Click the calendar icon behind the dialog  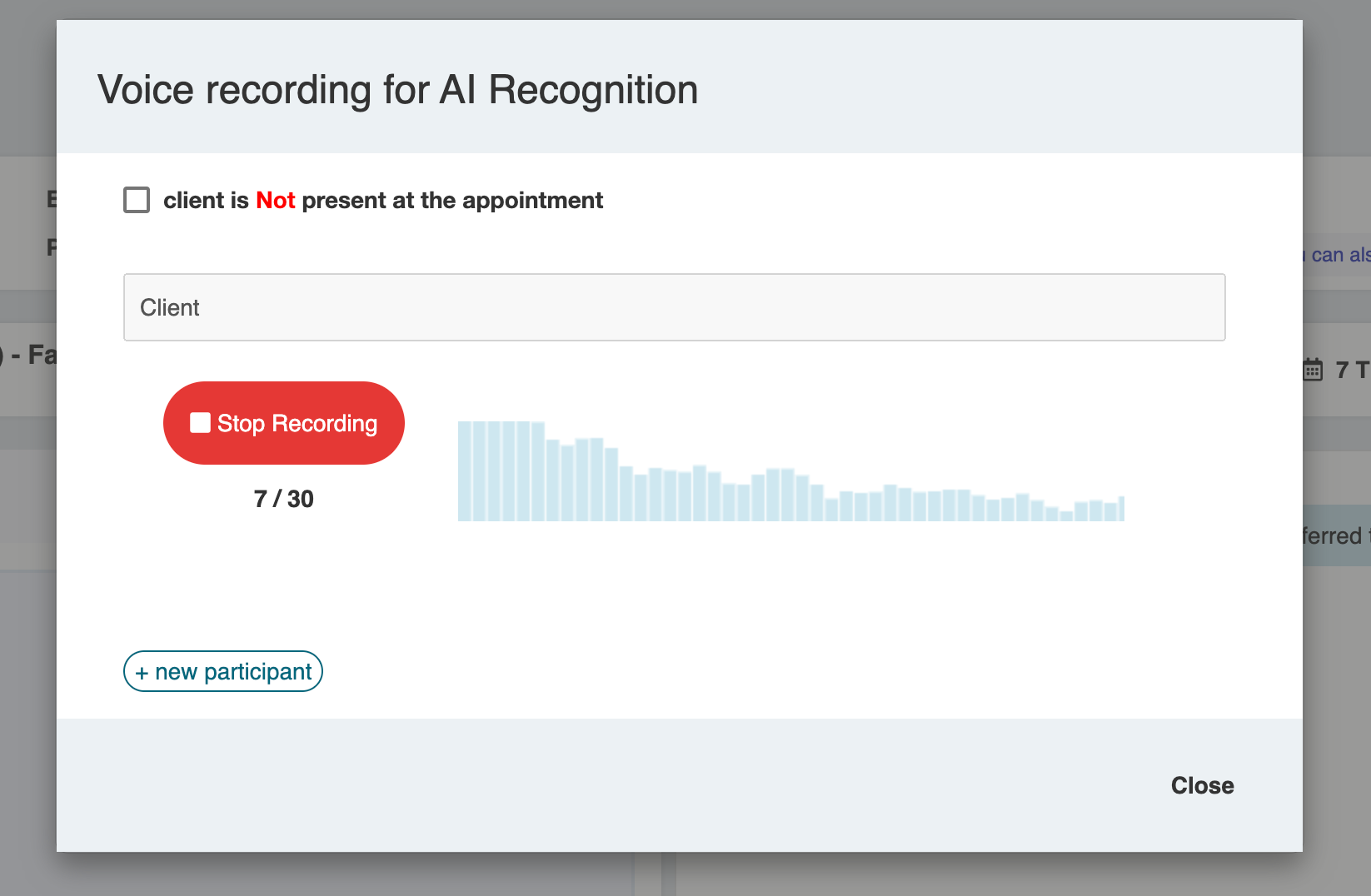pyautogui.click(x=1313, y=369)
